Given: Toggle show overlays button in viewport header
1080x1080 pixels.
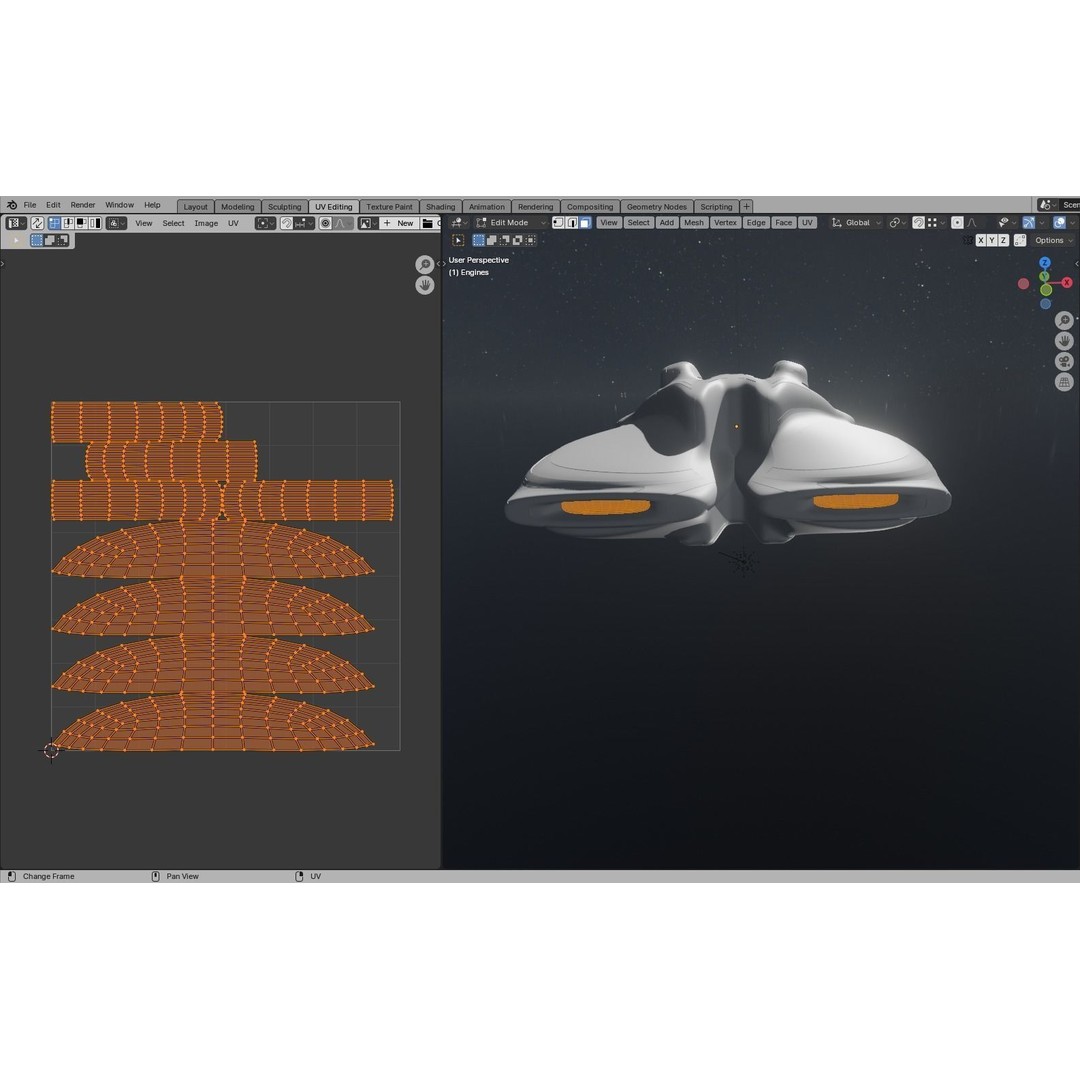Looking at the screenshot, I should 1059,222.
